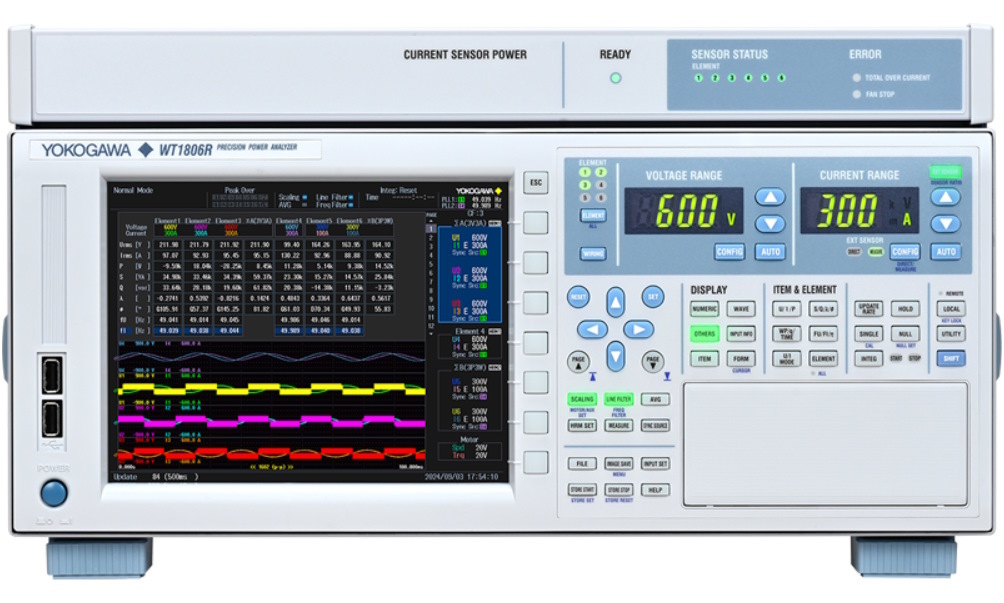Viewport: 1004px width, 603px height.
Task: Select the SYNC SOURCE key
Action: pyautogui.click(x=655, y=425)
